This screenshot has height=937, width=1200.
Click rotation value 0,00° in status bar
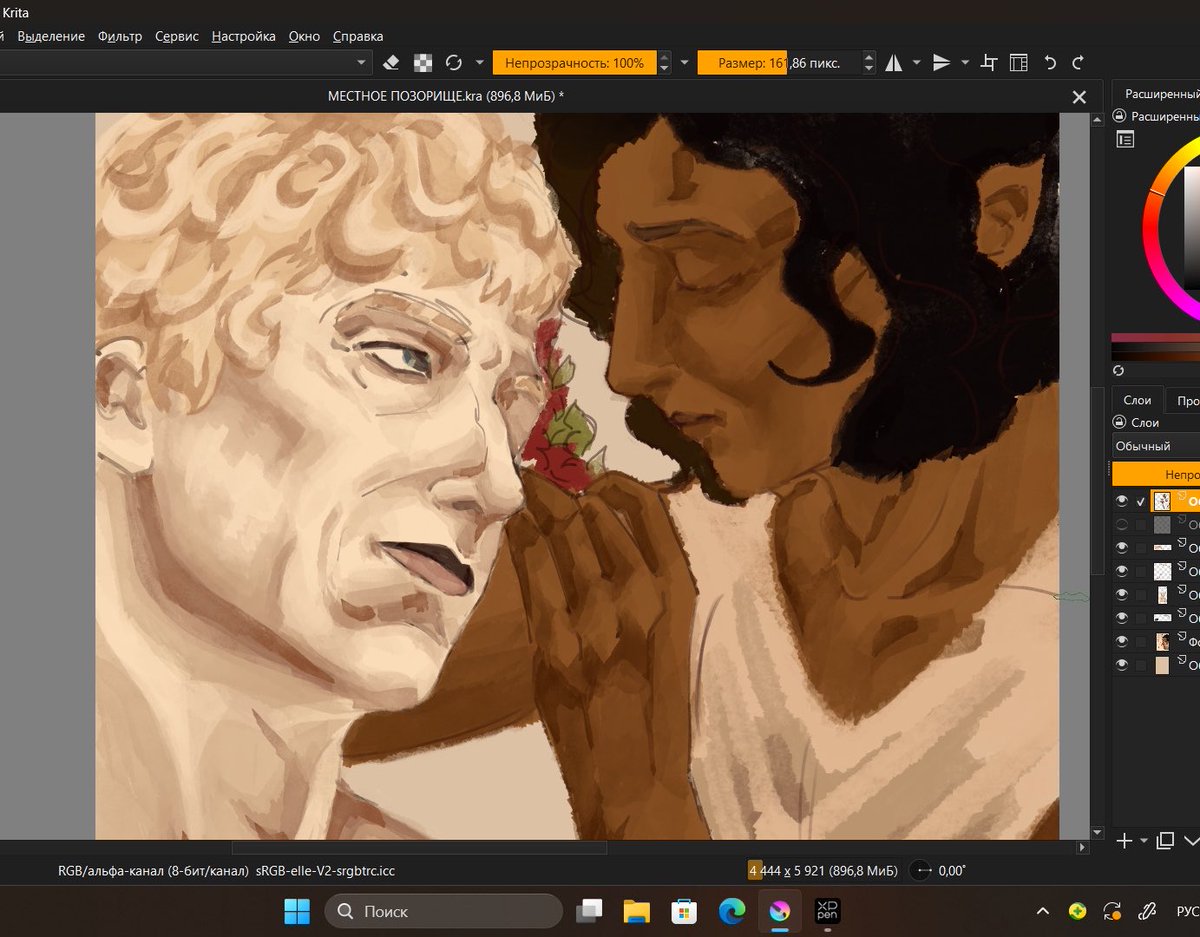(952, 871)
